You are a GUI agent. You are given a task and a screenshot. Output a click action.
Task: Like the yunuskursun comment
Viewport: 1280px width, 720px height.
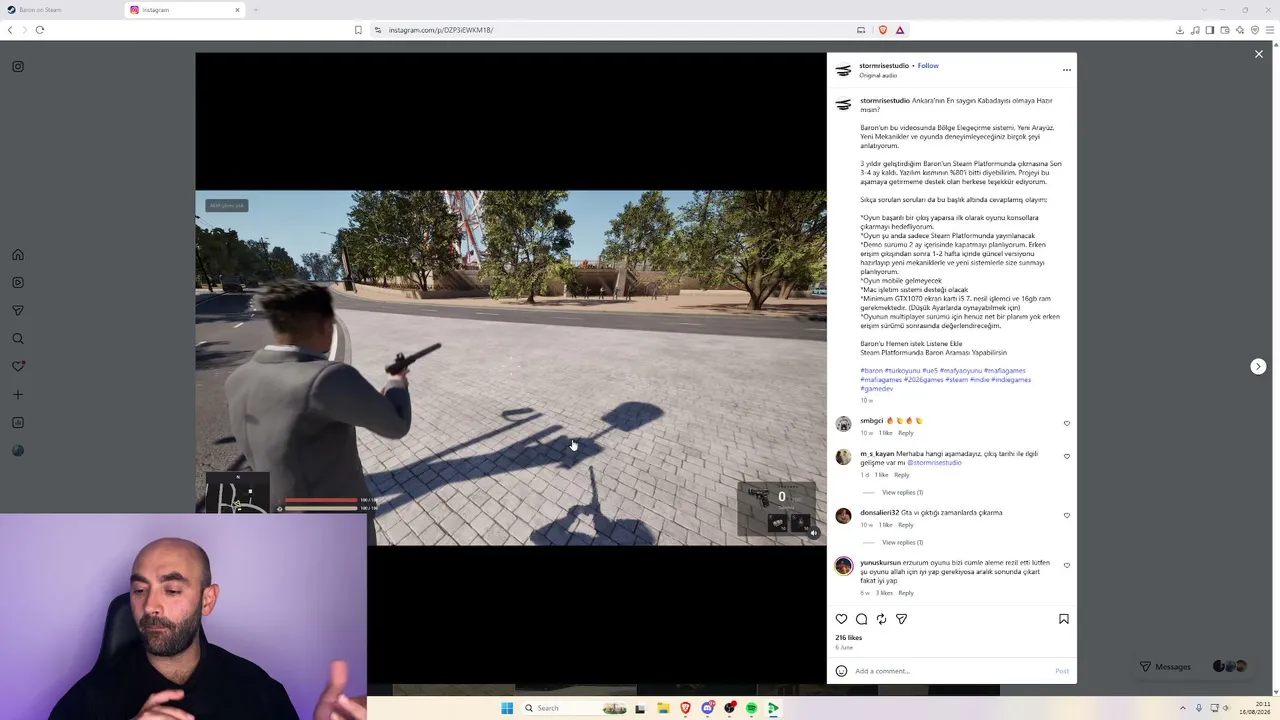[1067, 565]
